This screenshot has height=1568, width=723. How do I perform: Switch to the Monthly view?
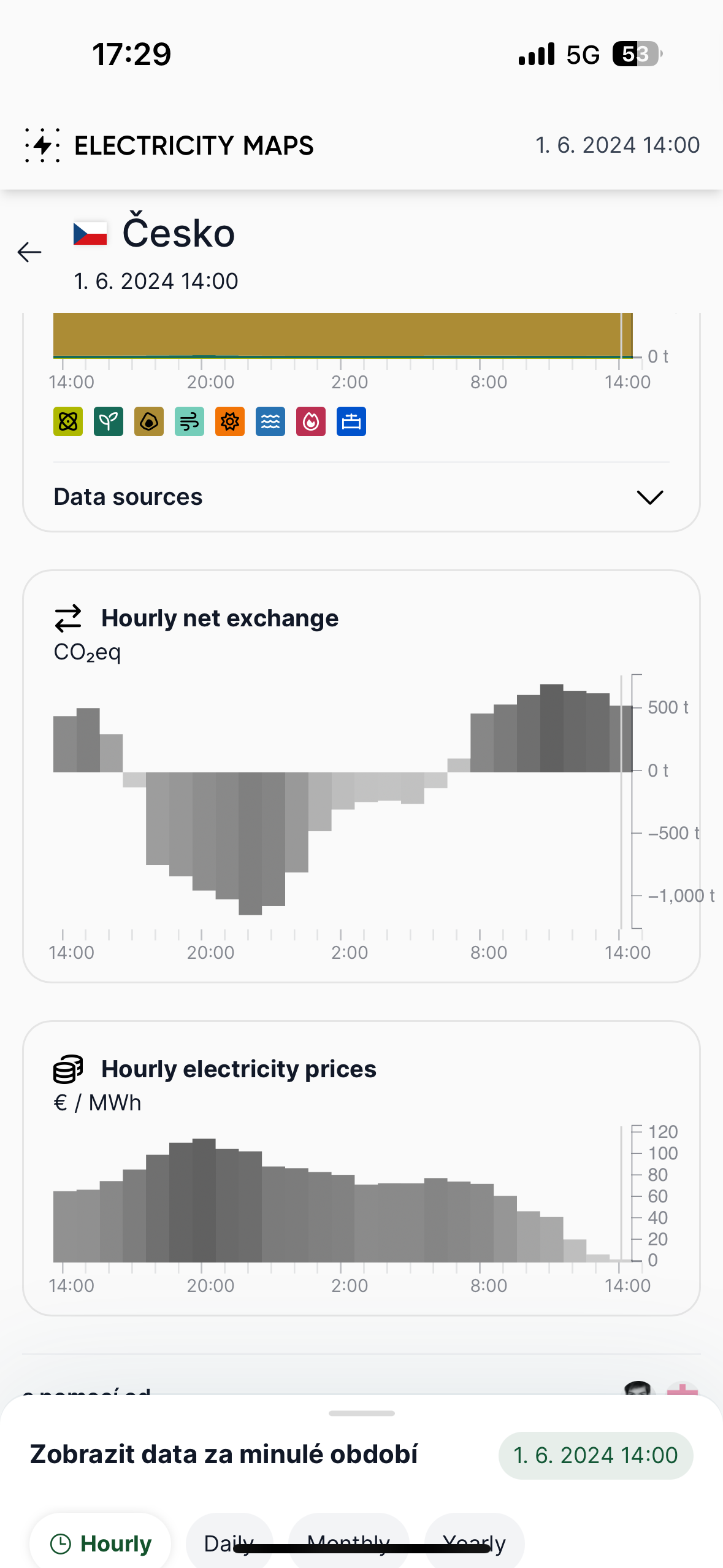pos(348,1543)
